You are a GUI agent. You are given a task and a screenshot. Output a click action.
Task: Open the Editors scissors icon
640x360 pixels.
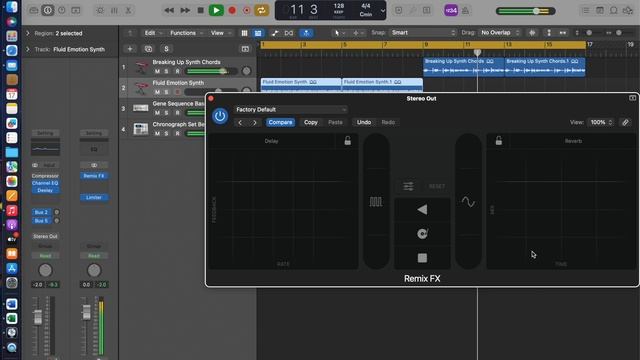coord(129,10)
